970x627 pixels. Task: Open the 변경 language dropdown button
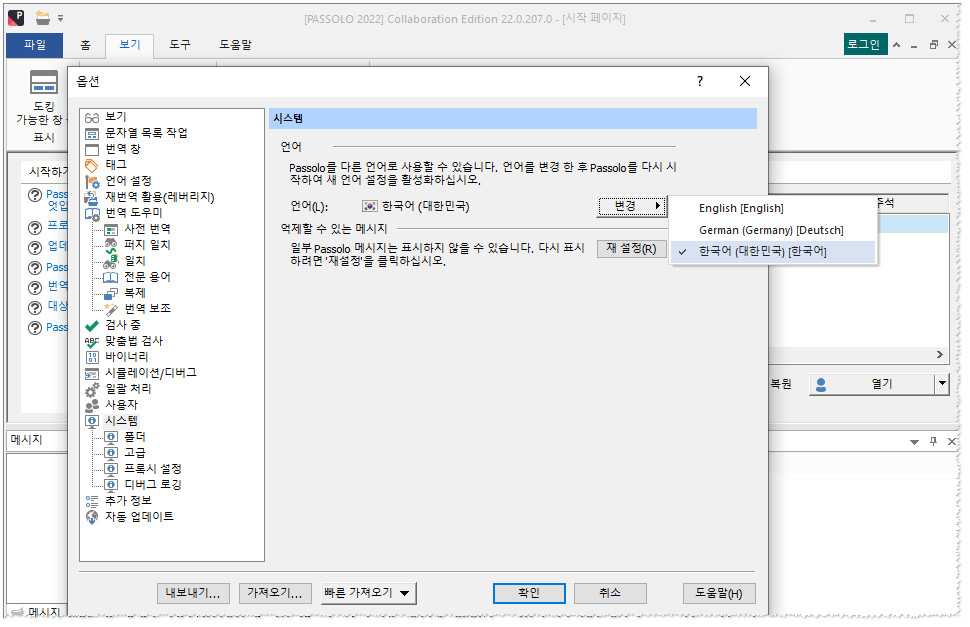632,207
